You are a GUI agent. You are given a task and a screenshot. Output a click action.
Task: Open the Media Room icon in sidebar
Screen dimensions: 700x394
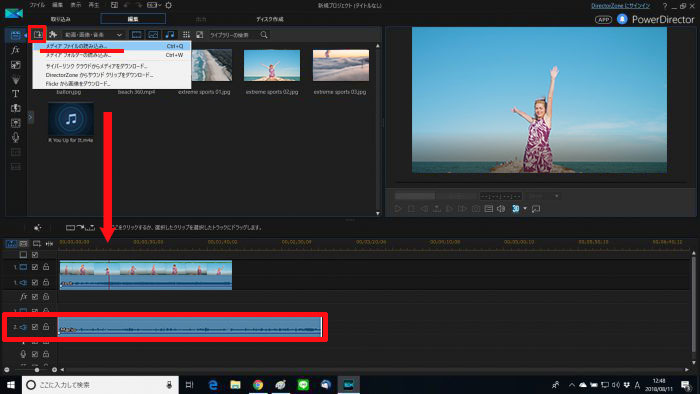pos(16,35)
